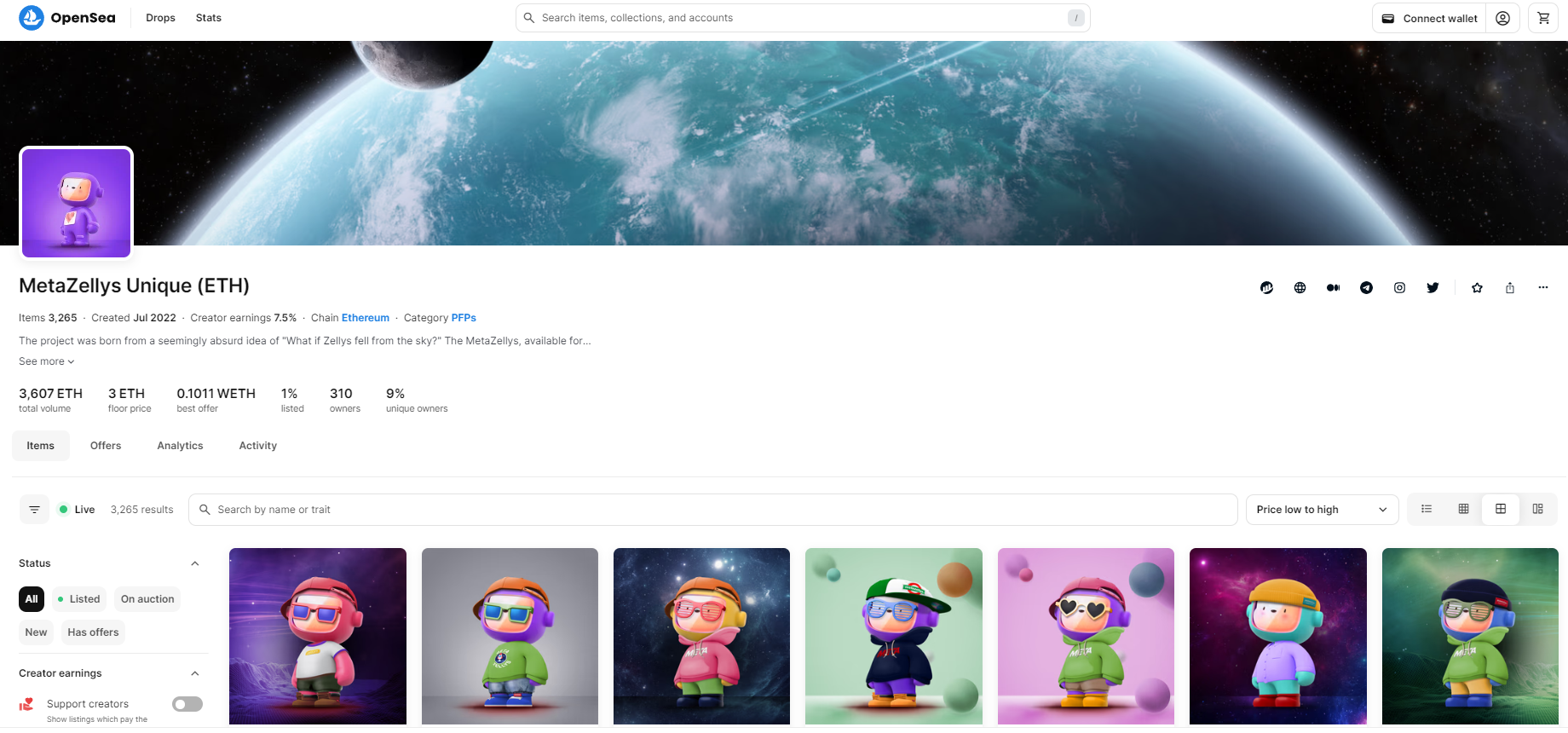Click the share collection icon
Image resolution: width=1568 pixels, height=733 pixels.
pos(1510,288)
